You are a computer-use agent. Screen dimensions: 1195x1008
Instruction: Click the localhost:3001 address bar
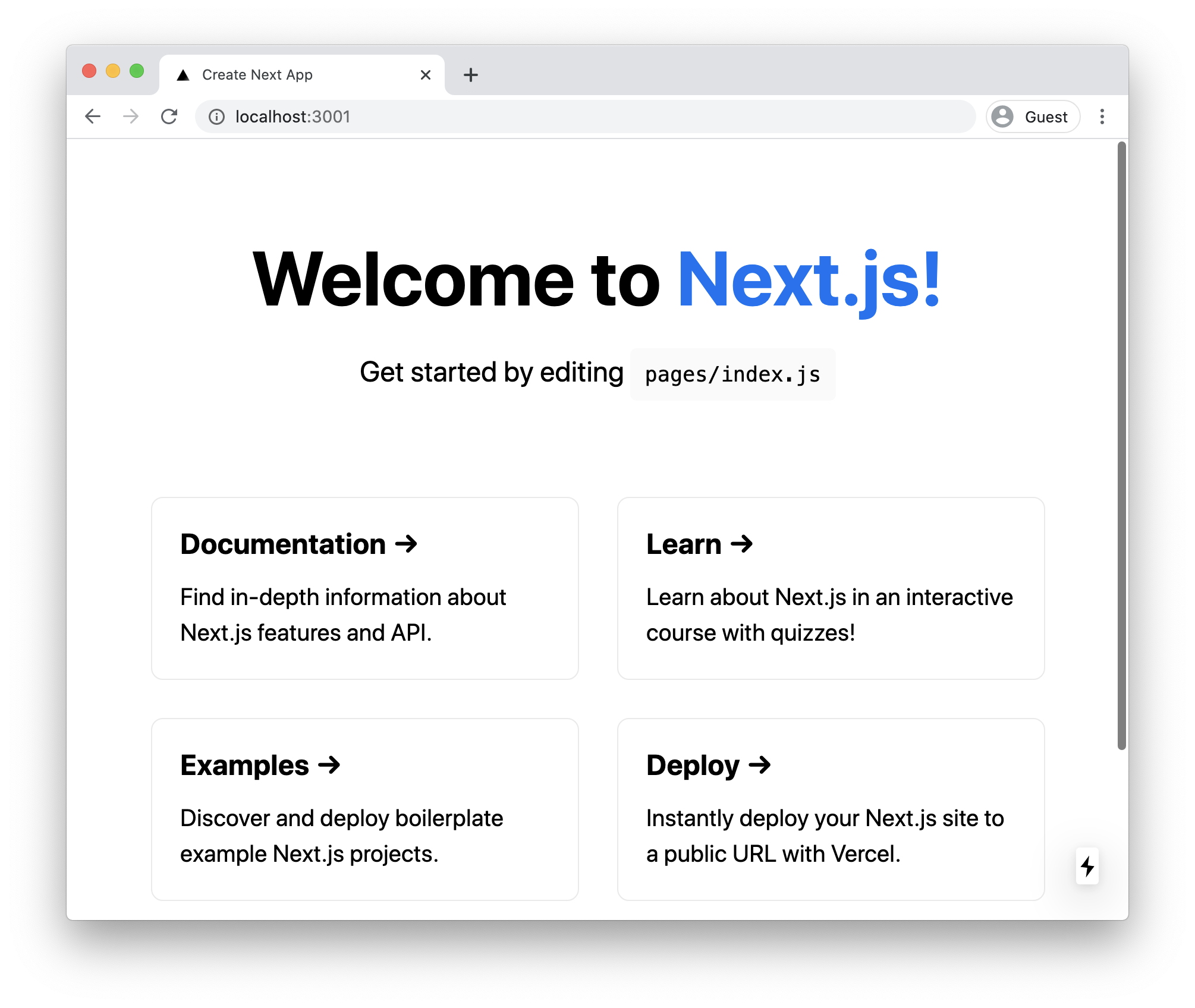(535, 116)
